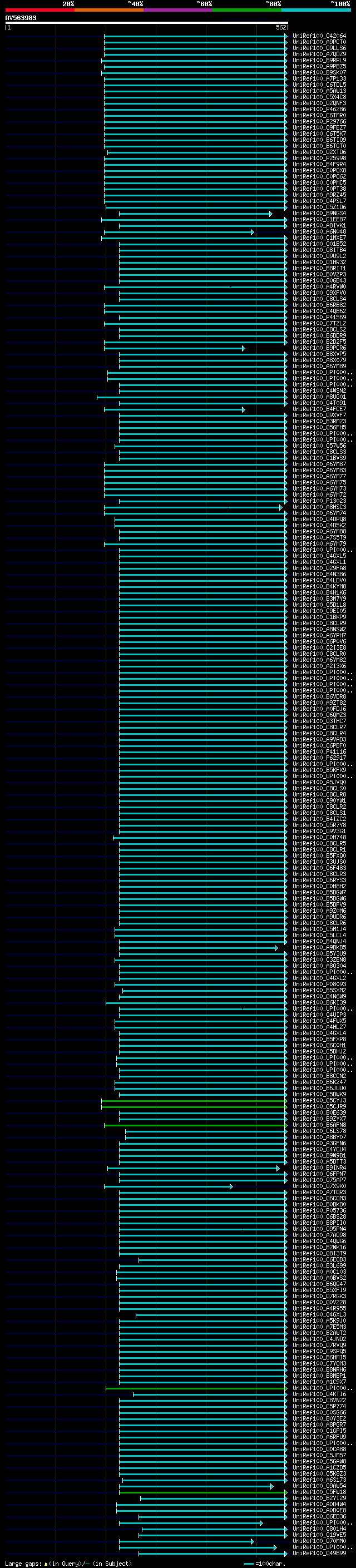356x1568 pixels.
Task: Select the UniRef100_C5Z1D6 label
Action: (x=319, y=207)
